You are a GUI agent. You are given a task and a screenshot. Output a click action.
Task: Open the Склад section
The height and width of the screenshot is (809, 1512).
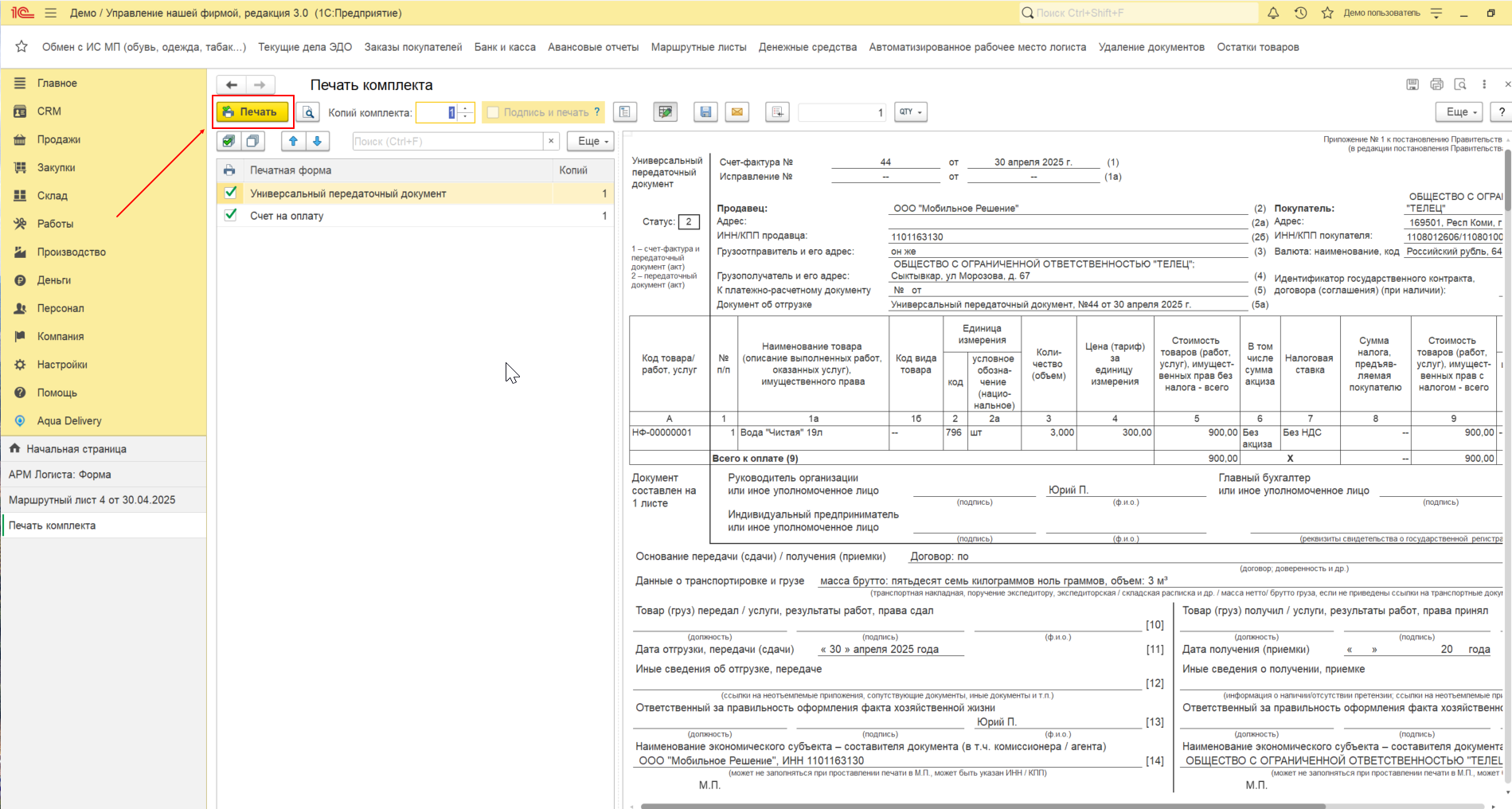104,196
